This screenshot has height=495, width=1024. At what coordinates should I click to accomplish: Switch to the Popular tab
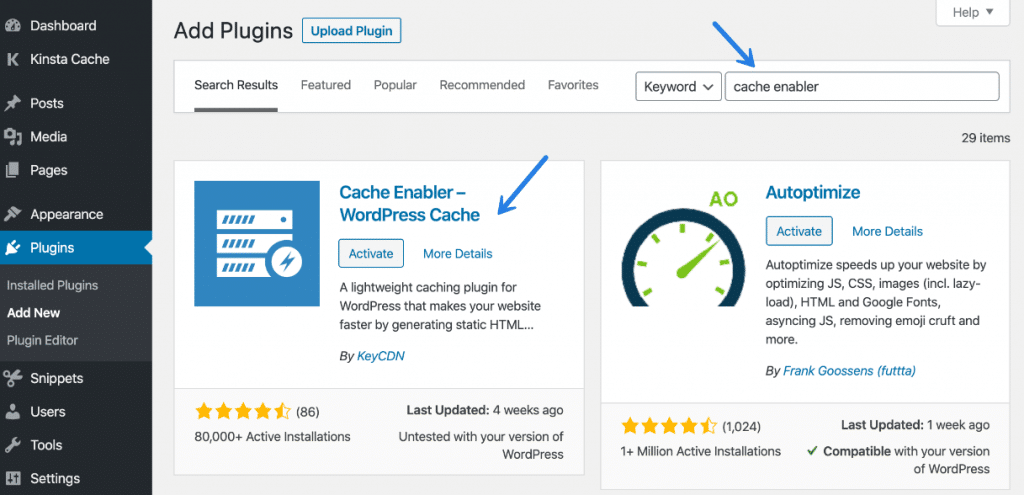(x=395, y=85)
